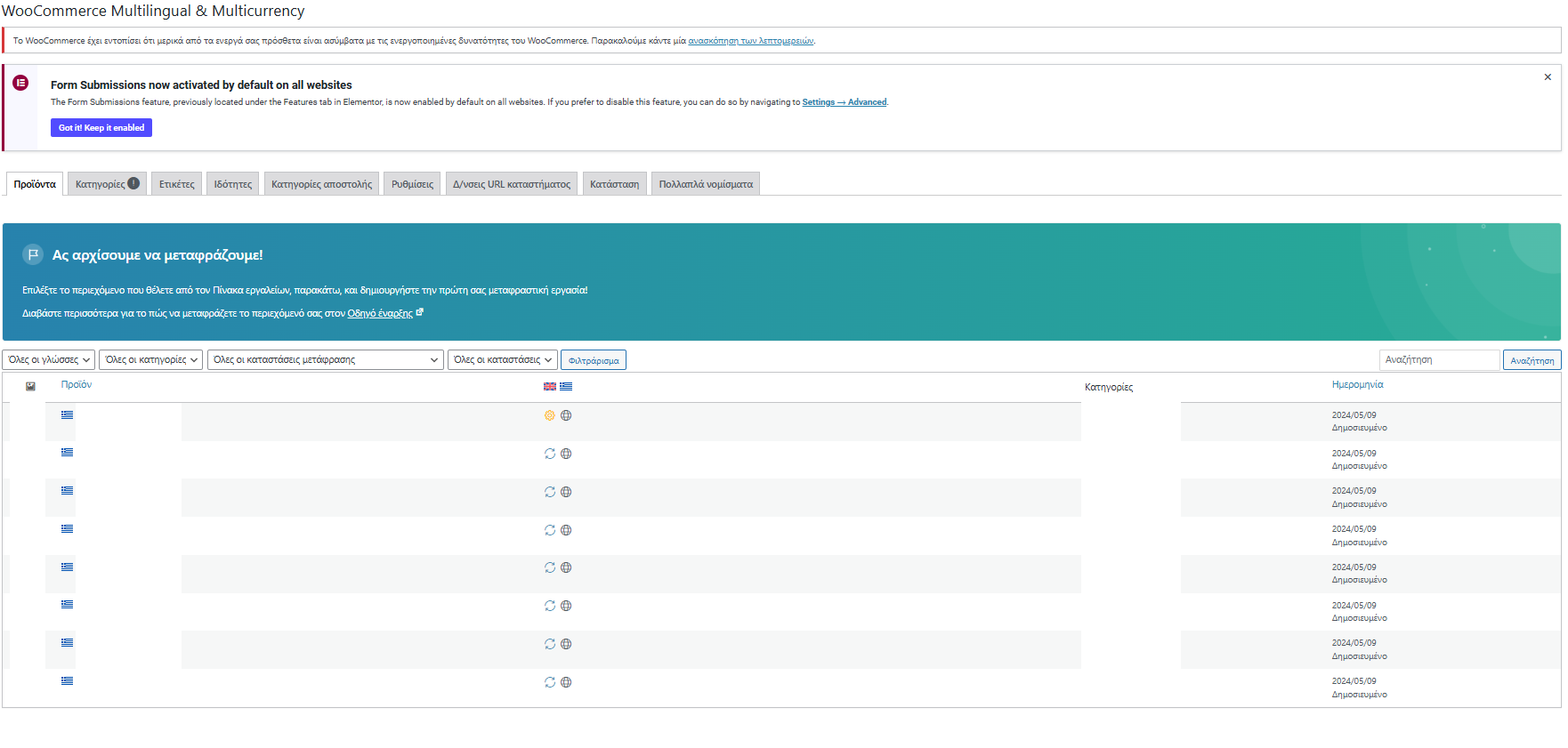The image size is (1568, 748).
Task: Click the refresh translation icon in second product row
Action: pos(550,454)
